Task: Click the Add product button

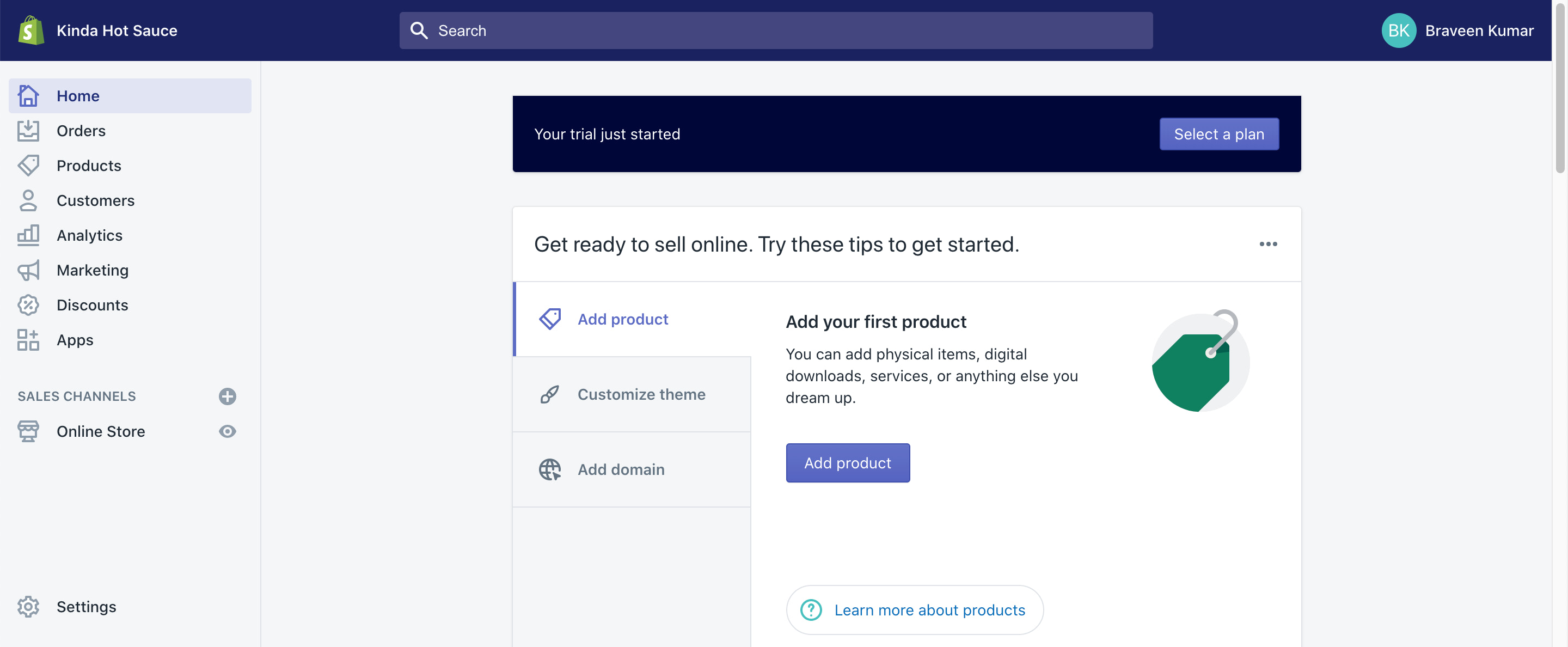Action: 847,462
